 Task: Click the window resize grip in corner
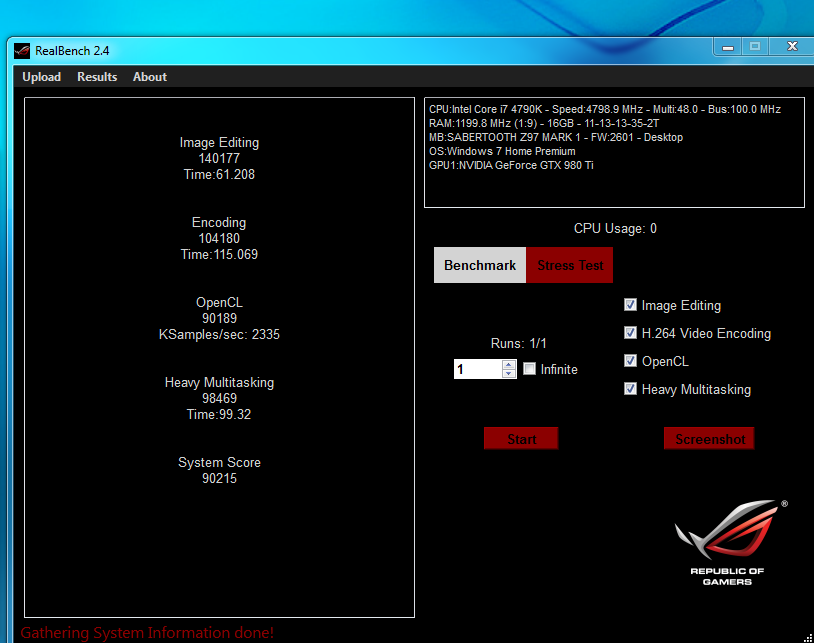click(808, 638)
